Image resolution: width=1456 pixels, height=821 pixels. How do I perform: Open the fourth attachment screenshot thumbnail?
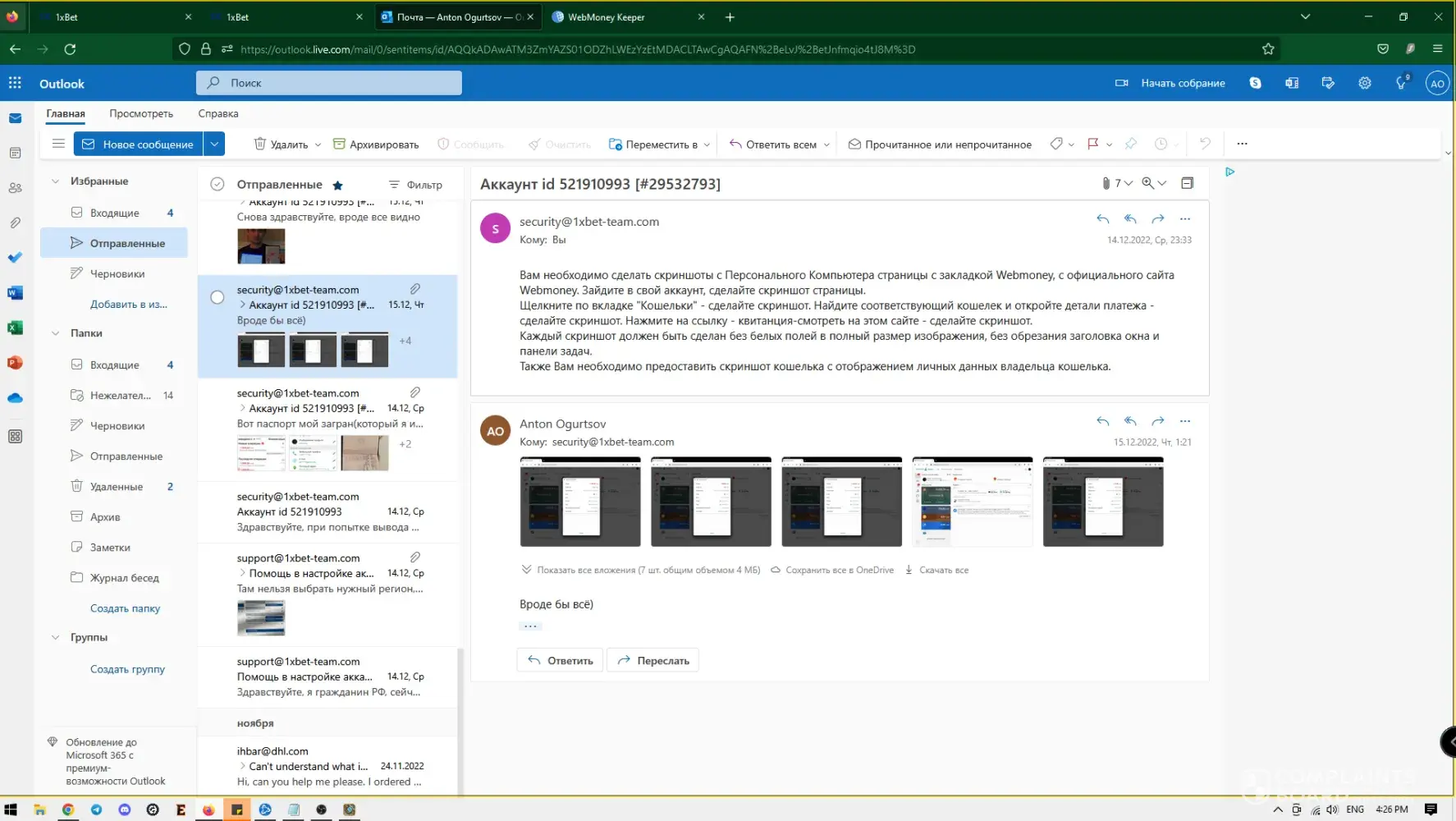972,502
